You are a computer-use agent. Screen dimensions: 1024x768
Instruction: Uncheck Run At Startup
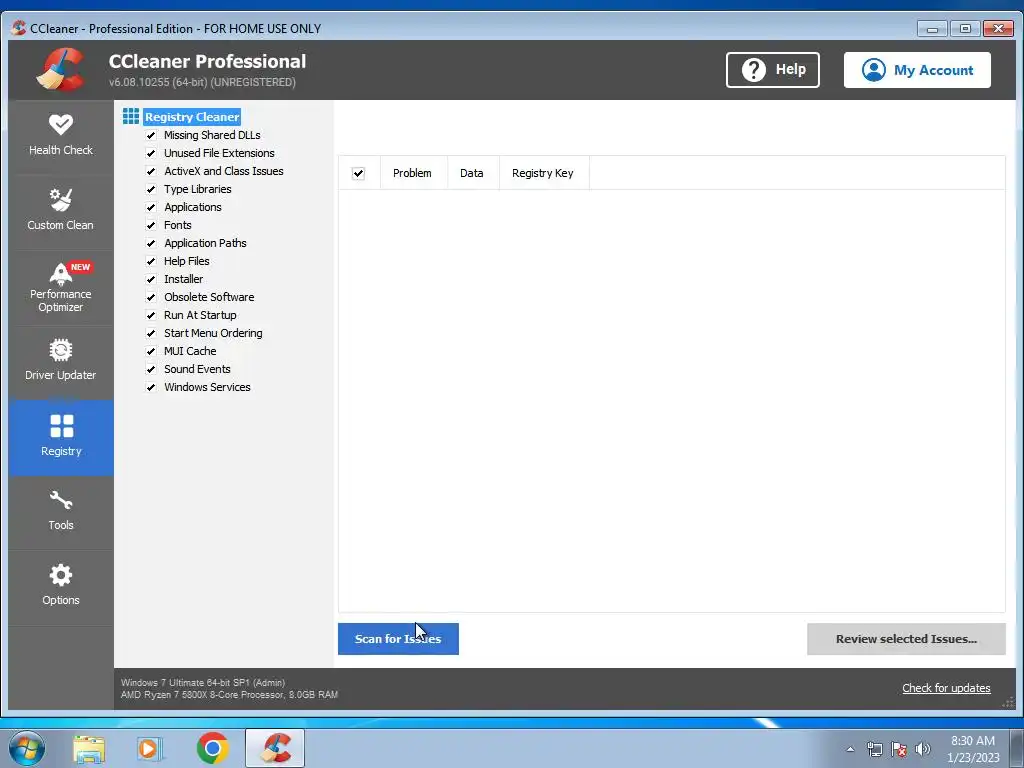(151, 315)
